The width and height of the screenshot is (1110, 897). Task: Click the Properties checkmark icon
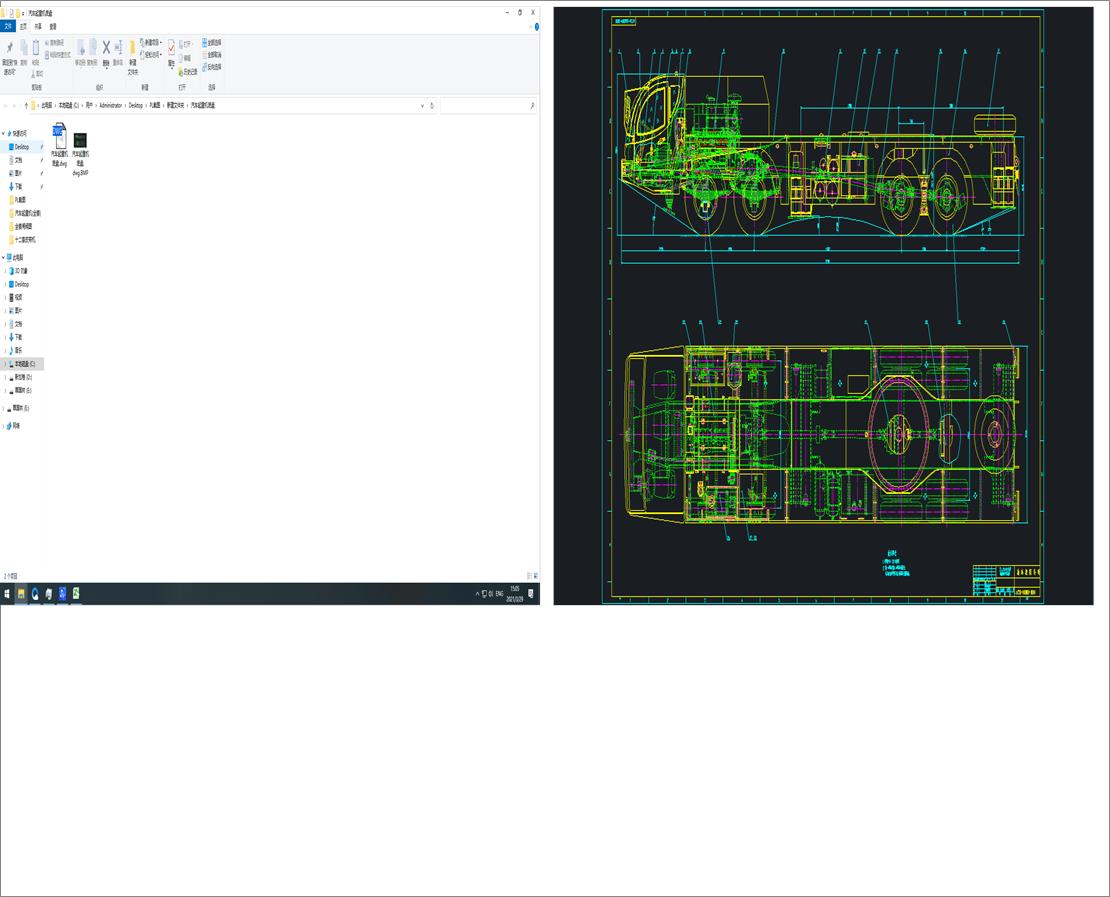point(171,47)
